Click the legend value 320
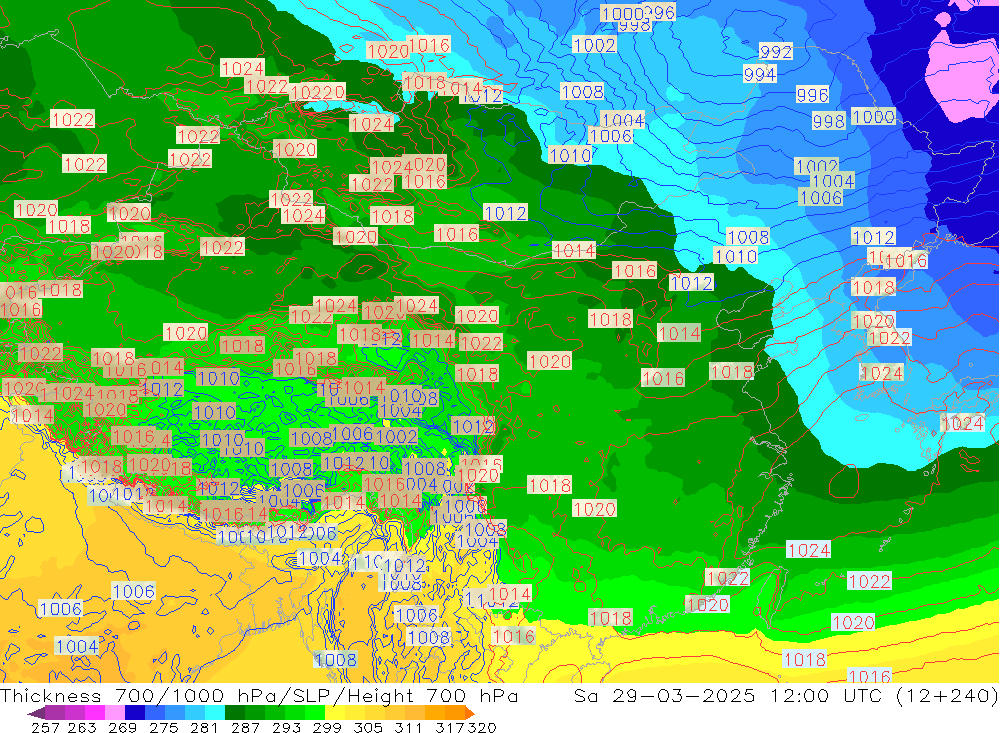This screenshot has height=733, width=1000. click(482, 727)
